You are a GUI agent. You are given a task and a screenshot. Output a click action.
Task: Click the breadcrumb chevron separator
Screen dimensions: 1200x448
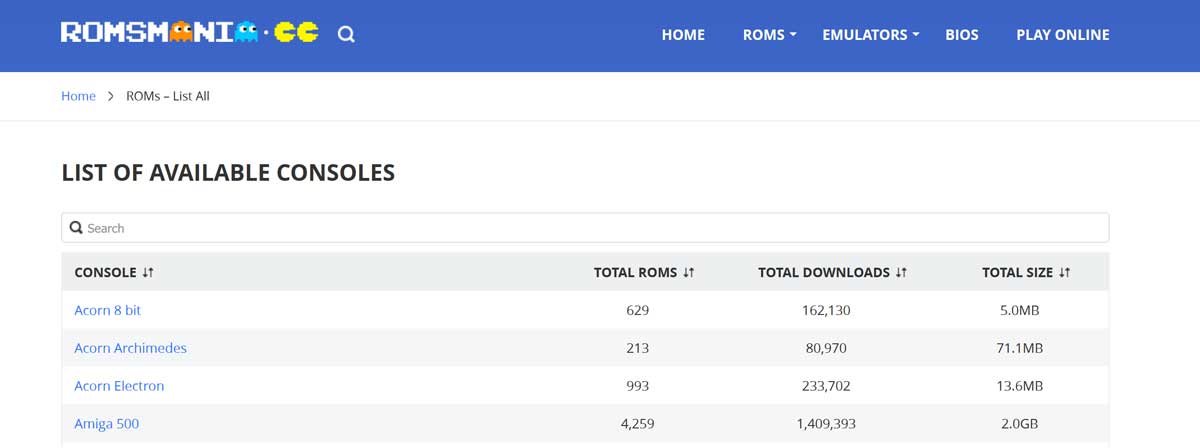pyautogui.click(x=111, y=96)
